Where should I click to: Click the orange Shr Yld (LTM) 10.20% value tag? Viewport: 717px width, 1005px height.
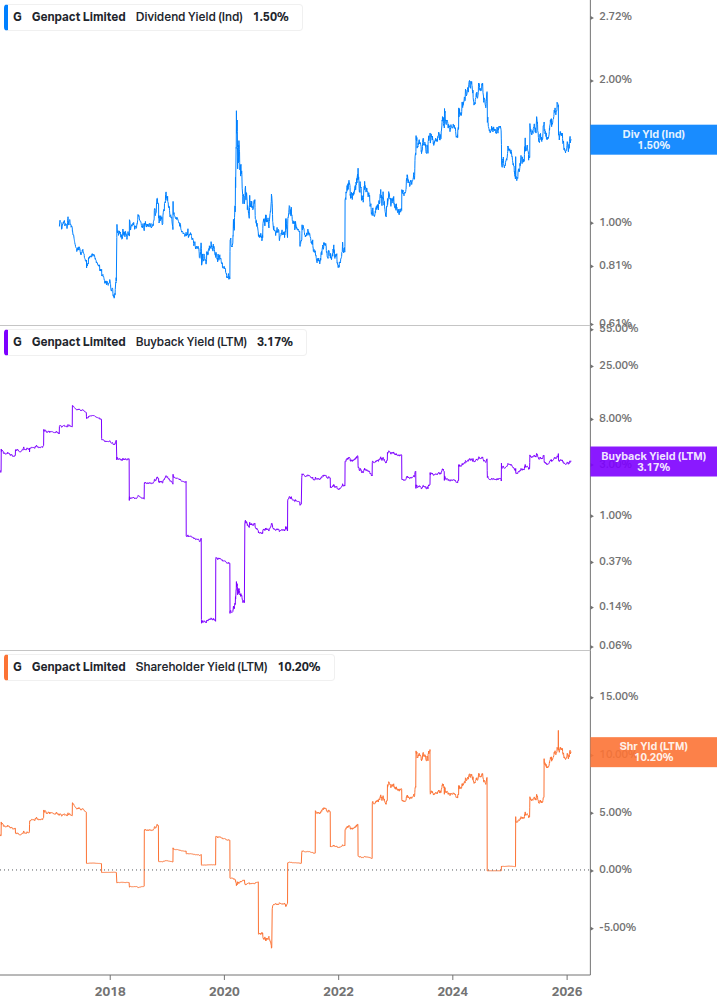point(654,752)
